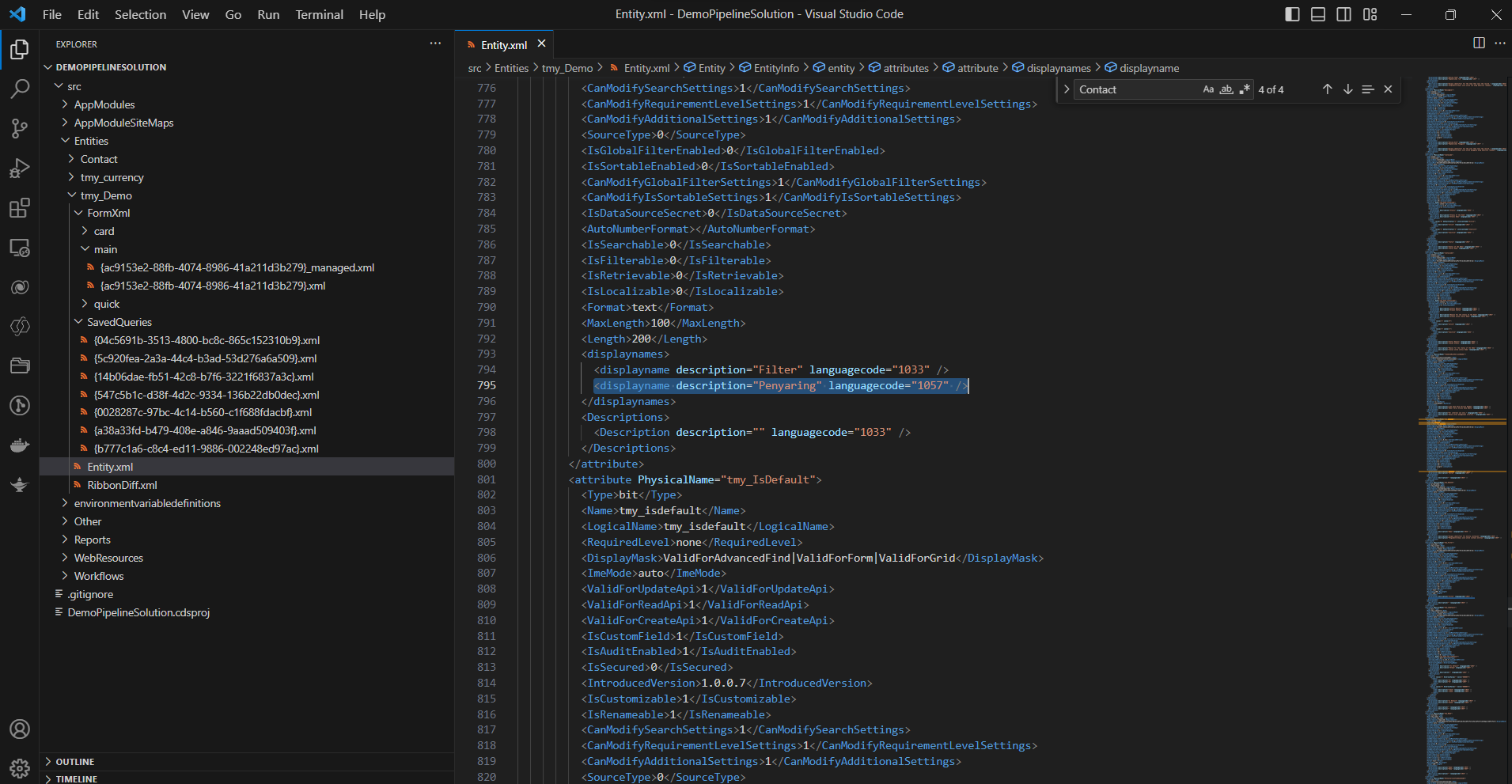Open the Terminal menu
The image size is (1512, 784).
coord(319,14)
